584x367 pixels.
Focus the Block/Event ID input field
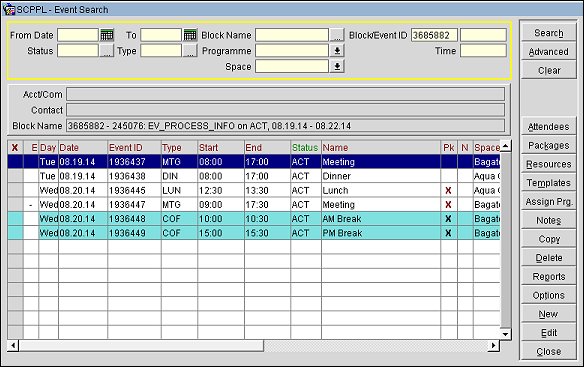point(434,35)
